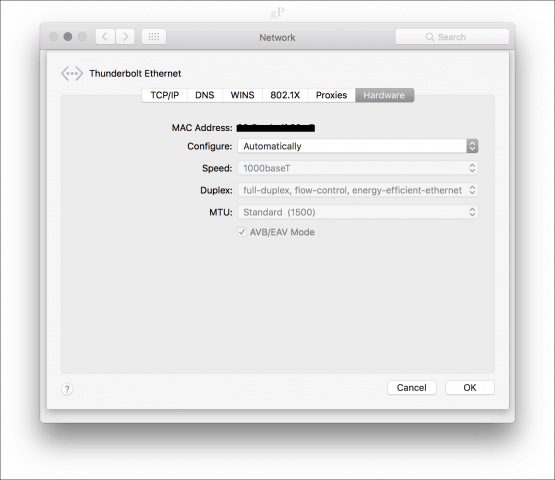Click the Cancel button
This screenshot has width=555, height=480.
pos(412,388)
